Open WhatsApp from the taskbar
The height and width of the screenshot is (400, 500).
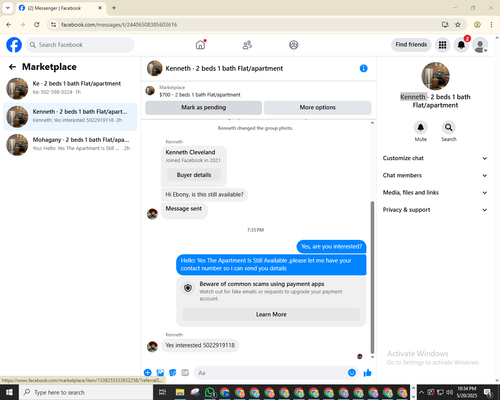tap(210, 392)
